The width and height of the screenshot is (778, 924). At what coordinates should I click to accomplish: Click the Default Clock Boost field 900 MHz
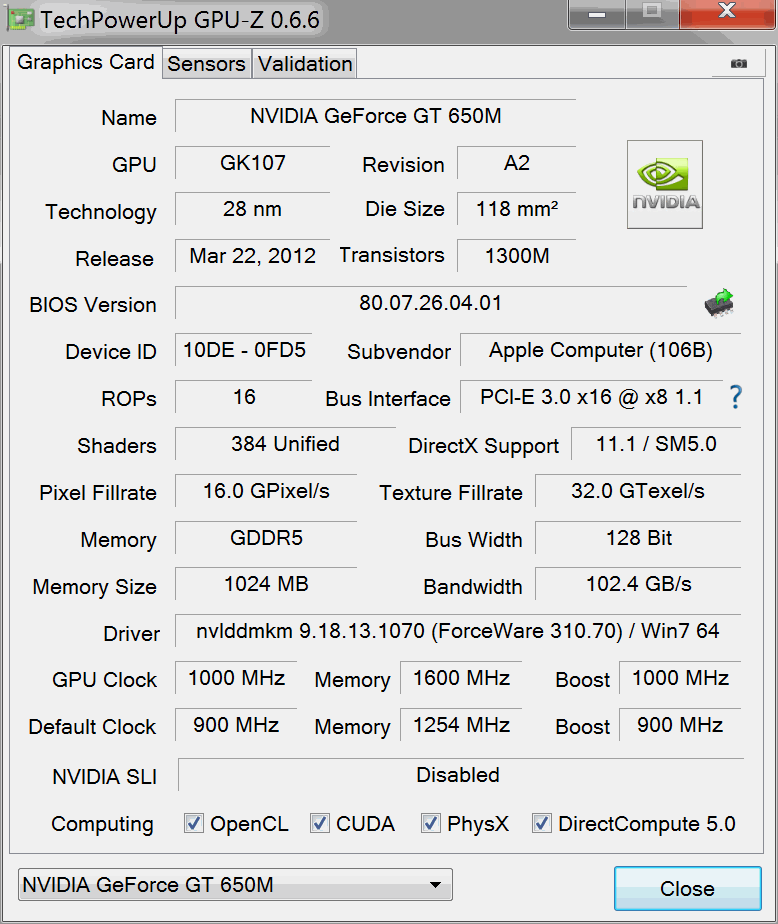[x=680, y=725]
